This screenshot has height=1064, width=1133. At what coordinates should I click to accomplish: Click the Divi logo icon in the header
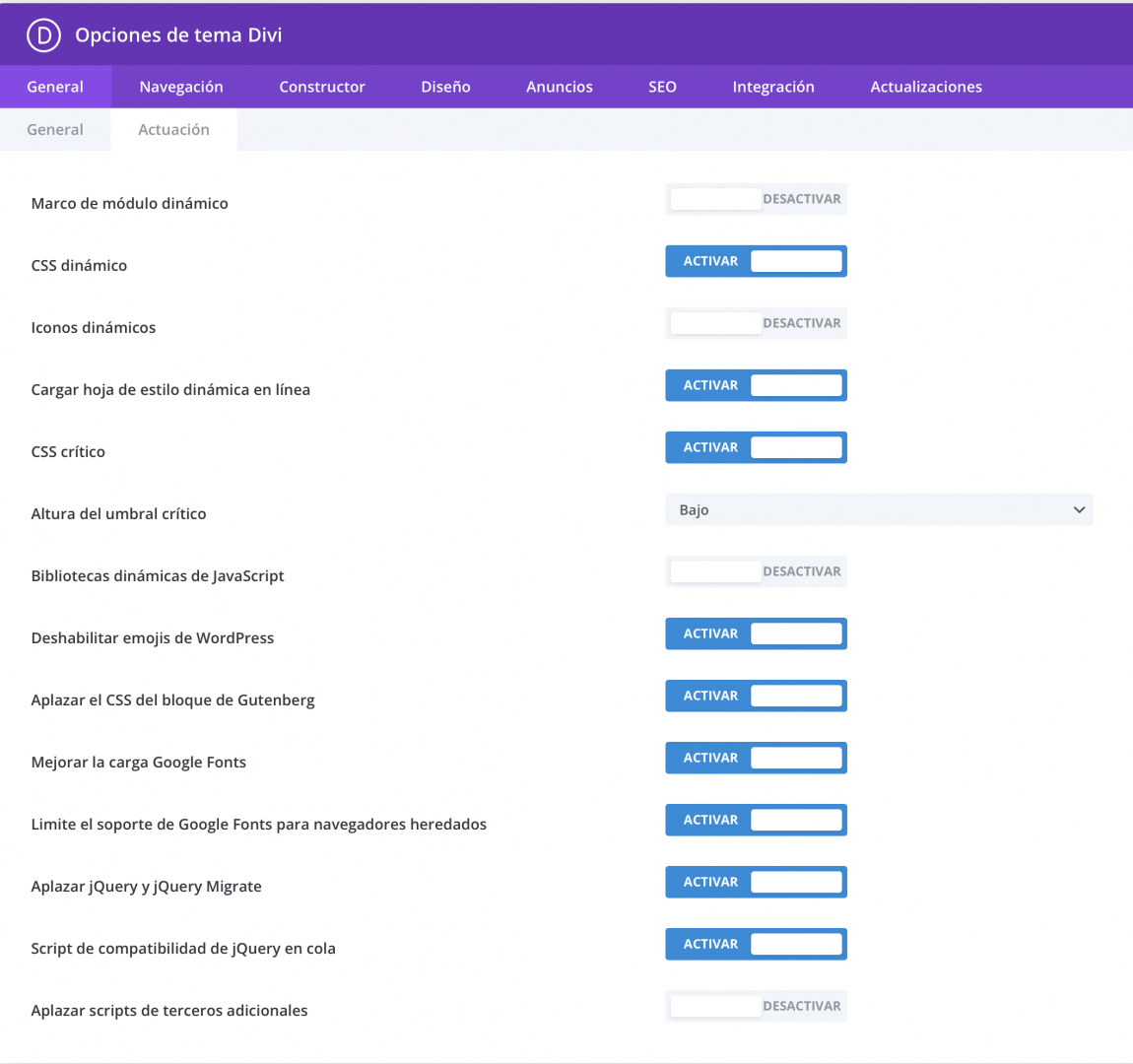tap(43, 34)
